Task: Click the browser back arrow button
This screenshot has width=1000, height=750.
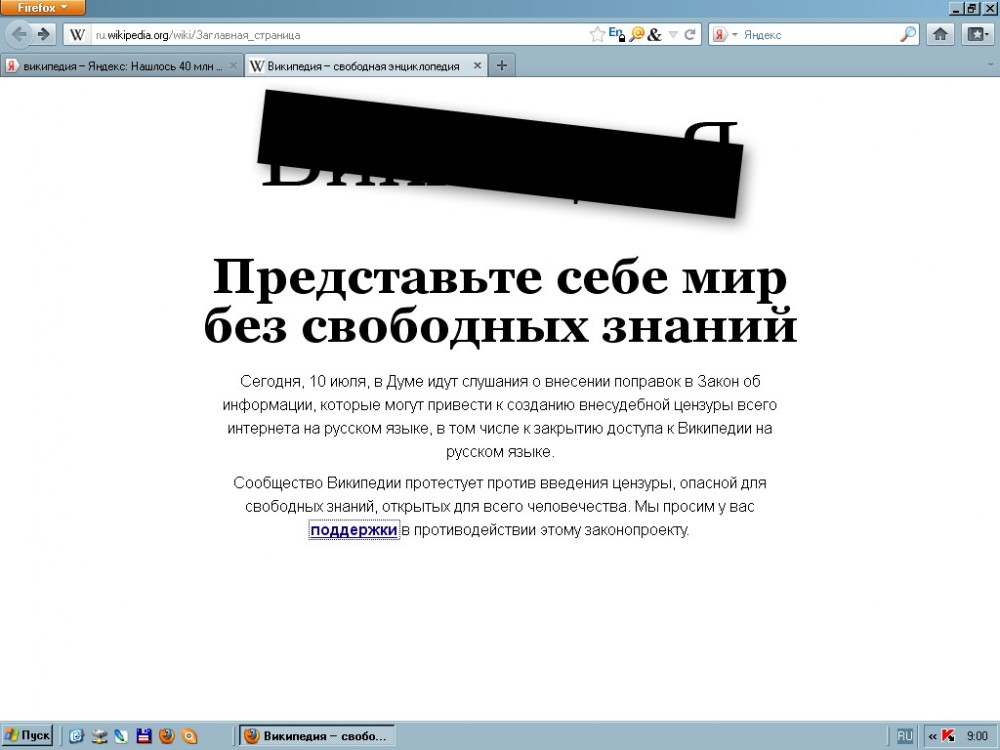Action: coord(19,34)
